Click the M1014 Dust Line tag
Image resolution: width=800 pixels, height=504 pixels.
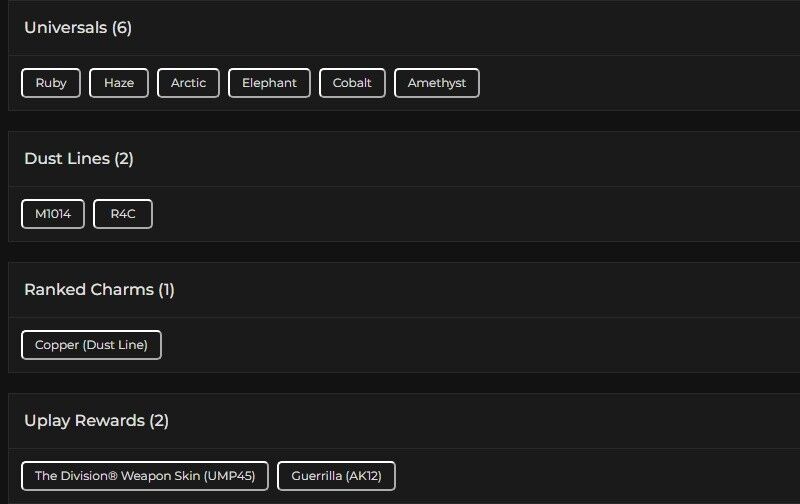(x=53, y=214)
